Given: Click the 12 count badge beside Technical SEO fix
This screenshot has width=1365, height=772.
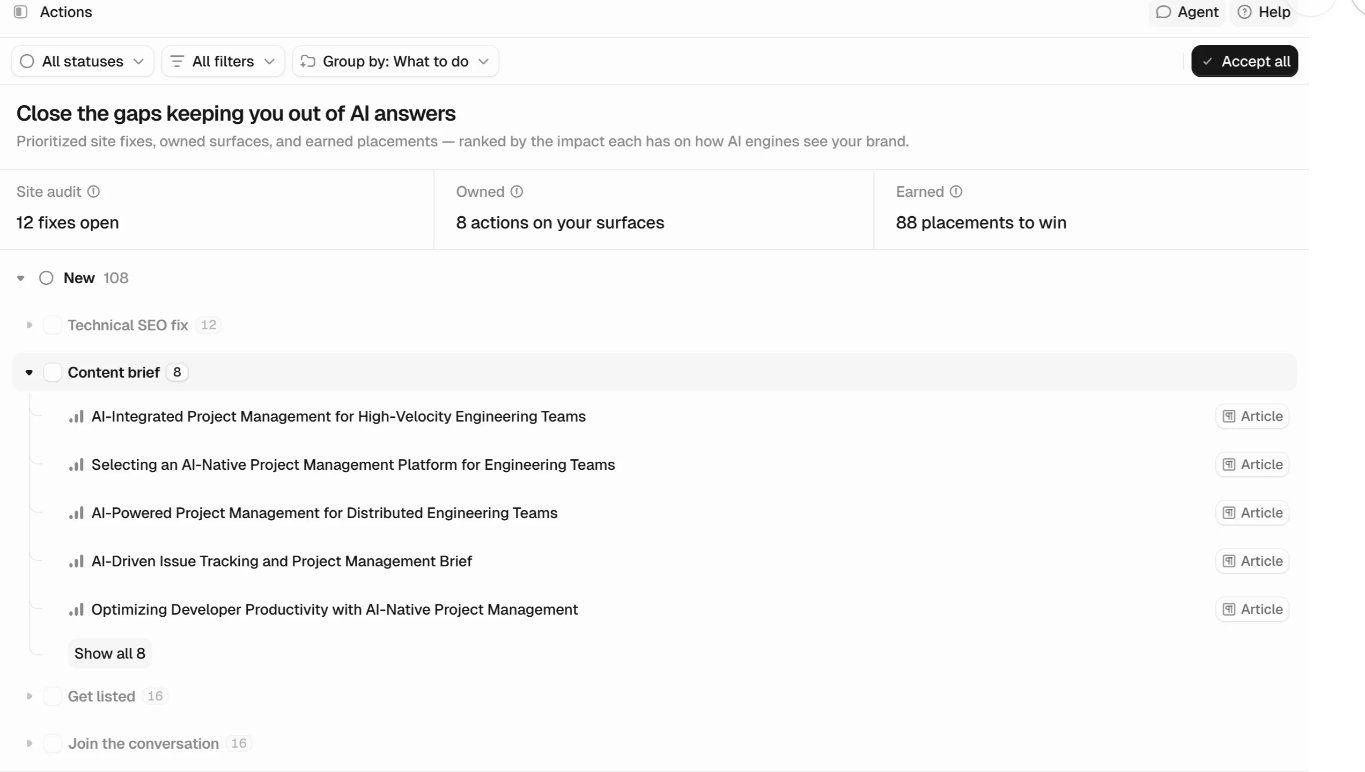Looking at the screenshot, I should click(x=208, y=325).
